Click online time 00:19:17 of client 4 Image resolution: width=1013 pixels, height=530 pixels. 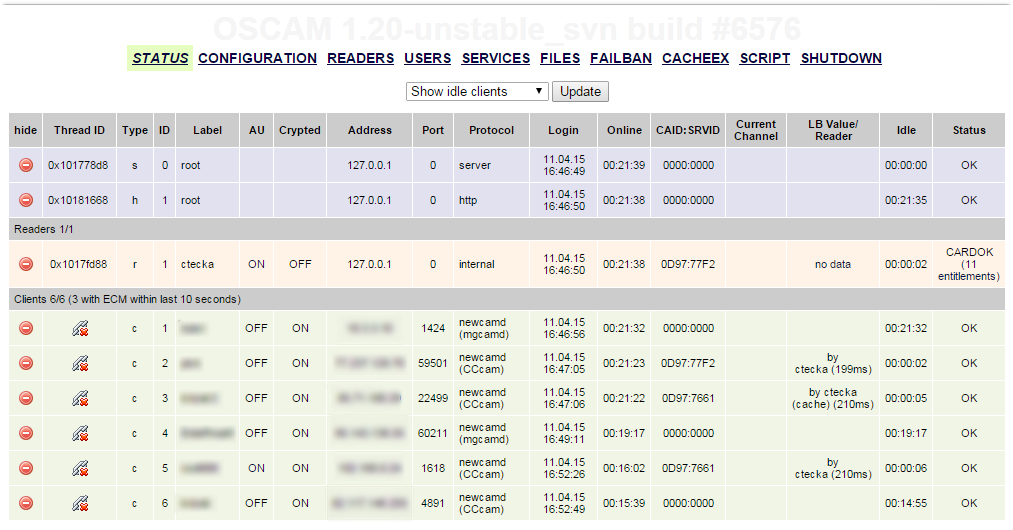point(624,433)
